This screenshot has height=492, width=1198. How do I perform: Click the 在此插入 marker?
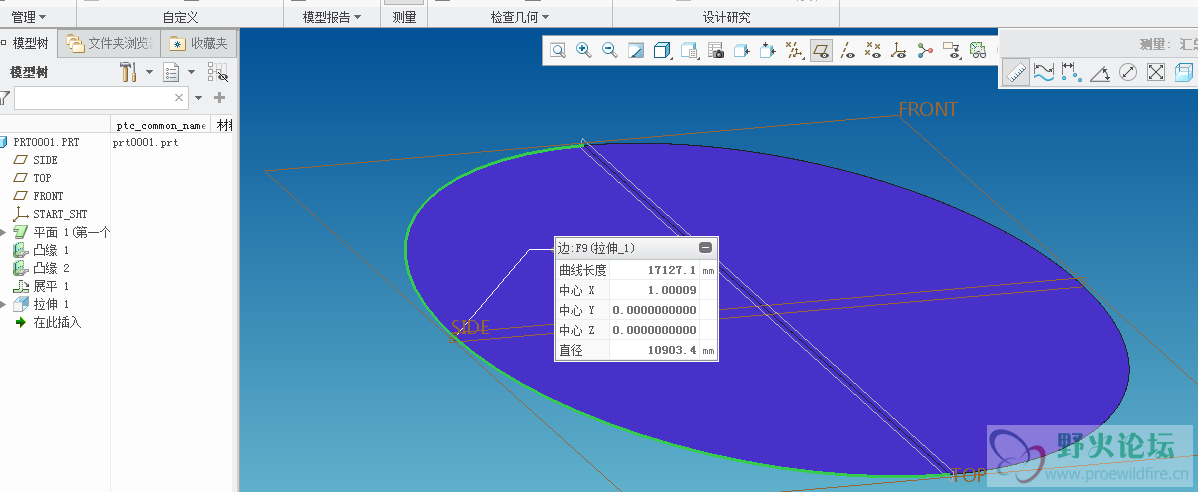57,322
